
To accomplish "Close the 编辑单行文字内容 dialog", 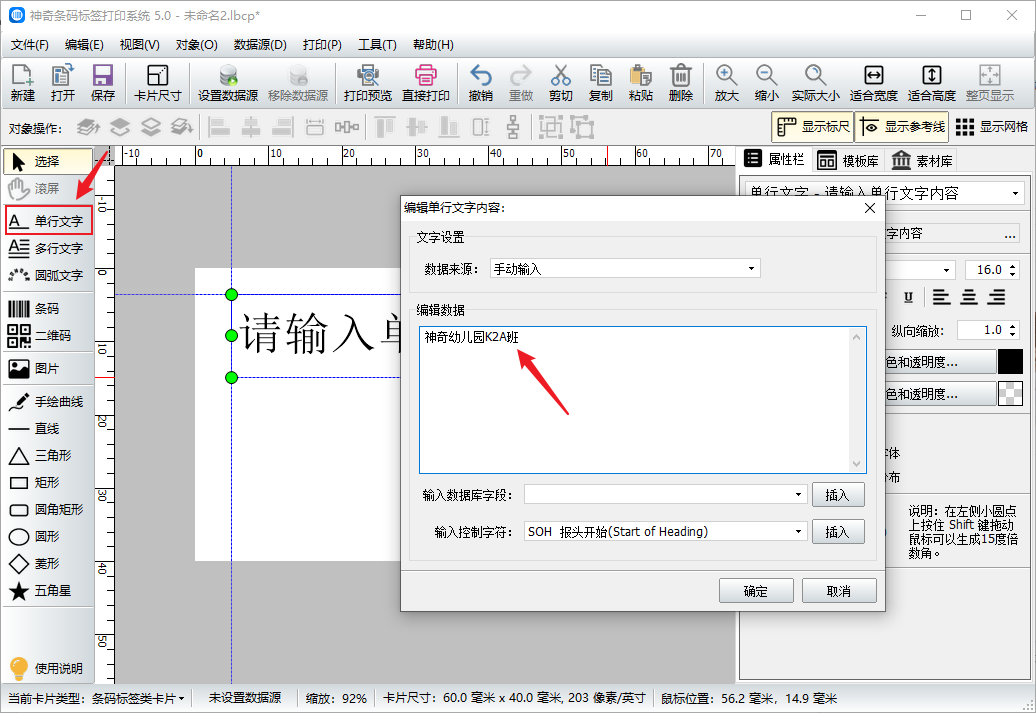I will point(870,208).
